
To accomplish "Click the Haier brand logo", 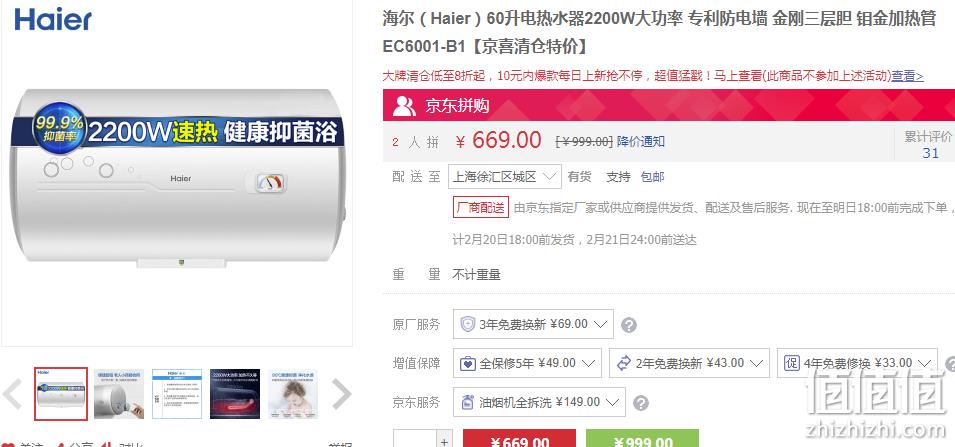I will 53,19.
